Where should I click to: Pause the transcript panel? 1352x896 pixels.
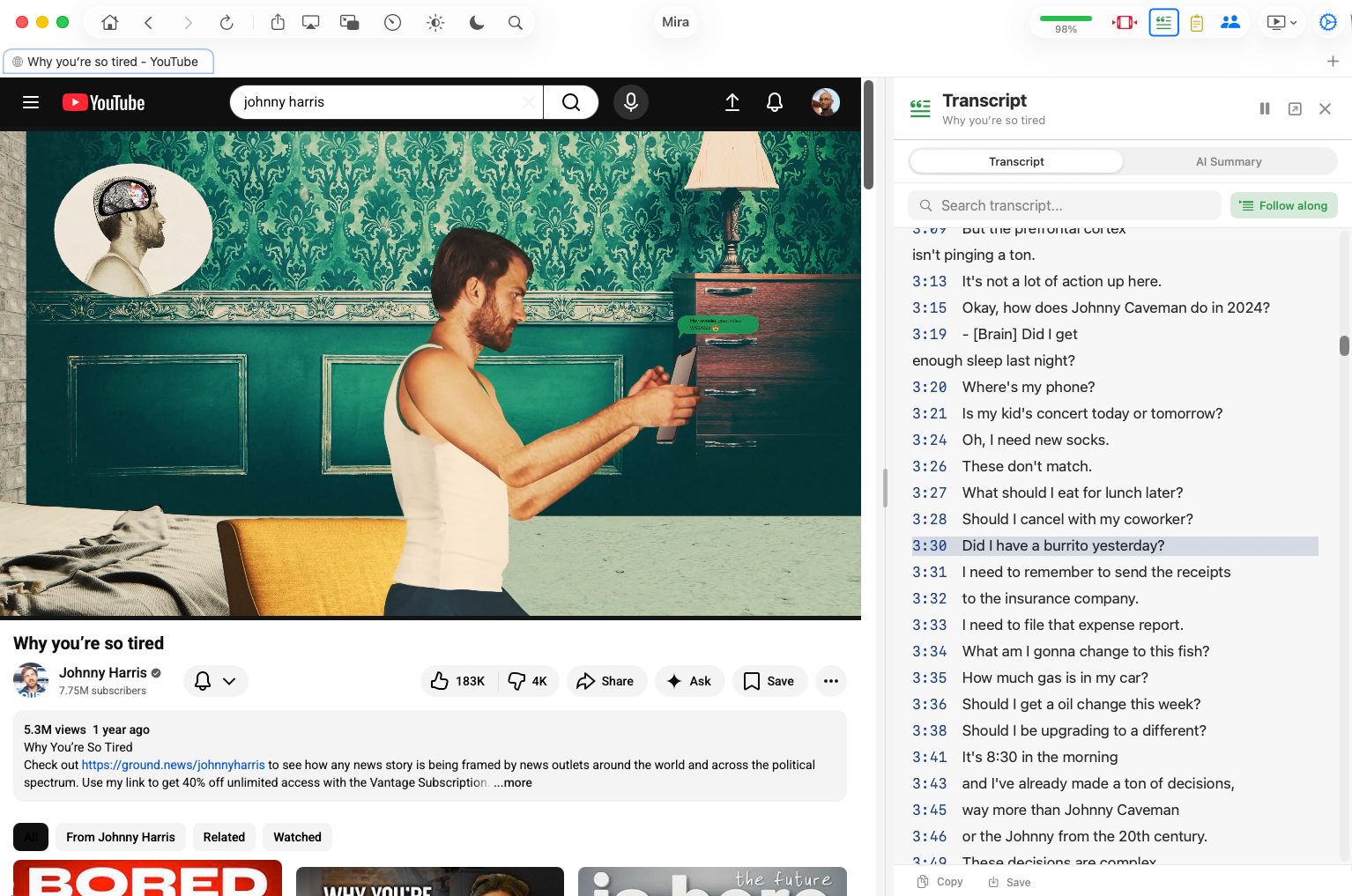point(1265,108)
